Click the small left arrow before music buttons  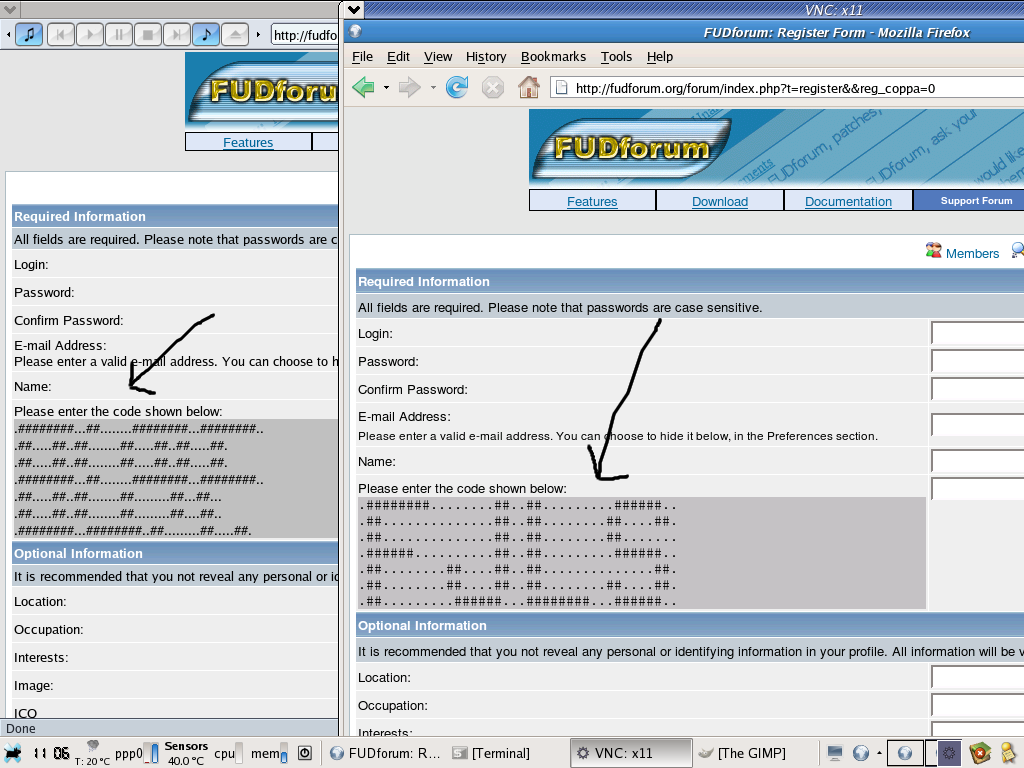point(8,34)
